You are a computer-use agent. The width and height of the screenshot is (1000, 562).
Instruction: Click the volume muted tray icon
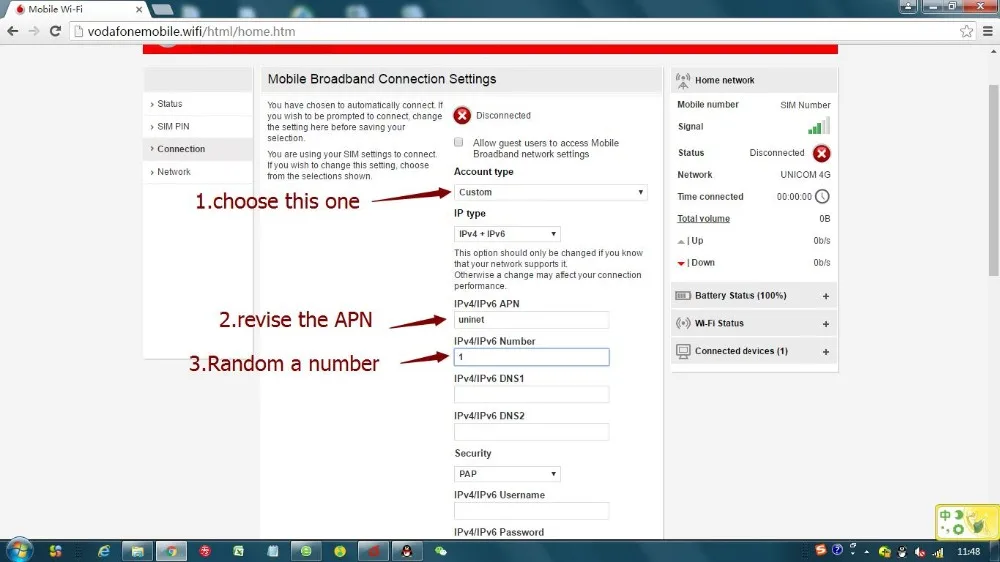tap(920, 552)
